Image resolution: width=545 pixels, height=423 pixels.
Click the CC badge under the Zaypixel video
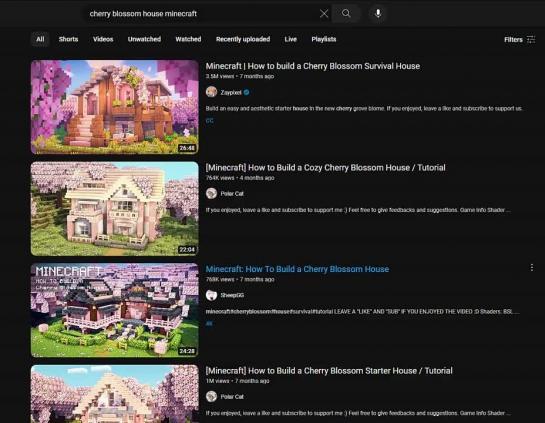point(210,121)
